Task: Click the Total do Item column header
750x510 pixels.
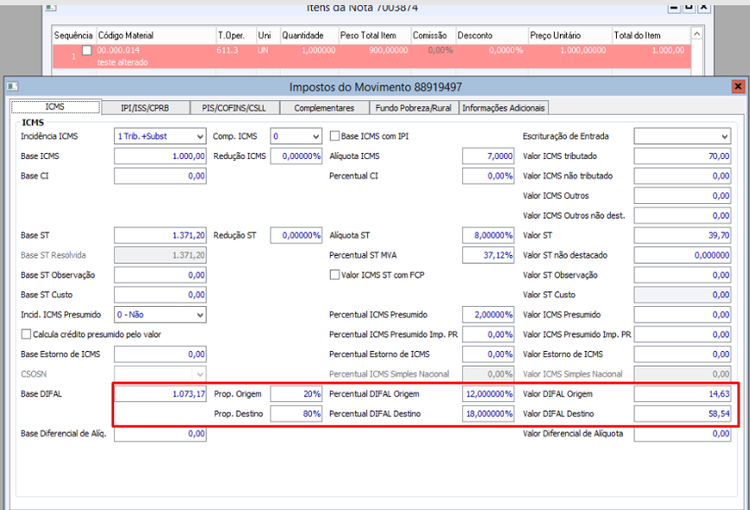Action: point(651,35)
